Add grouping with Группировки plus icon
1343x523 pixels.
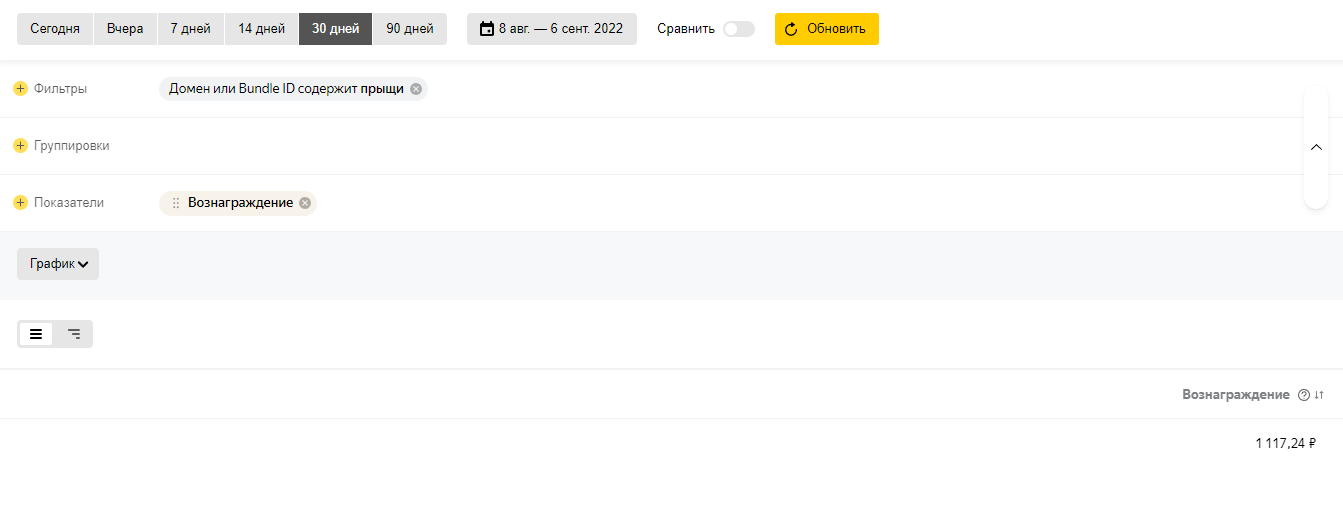click(x=20, y=146)
